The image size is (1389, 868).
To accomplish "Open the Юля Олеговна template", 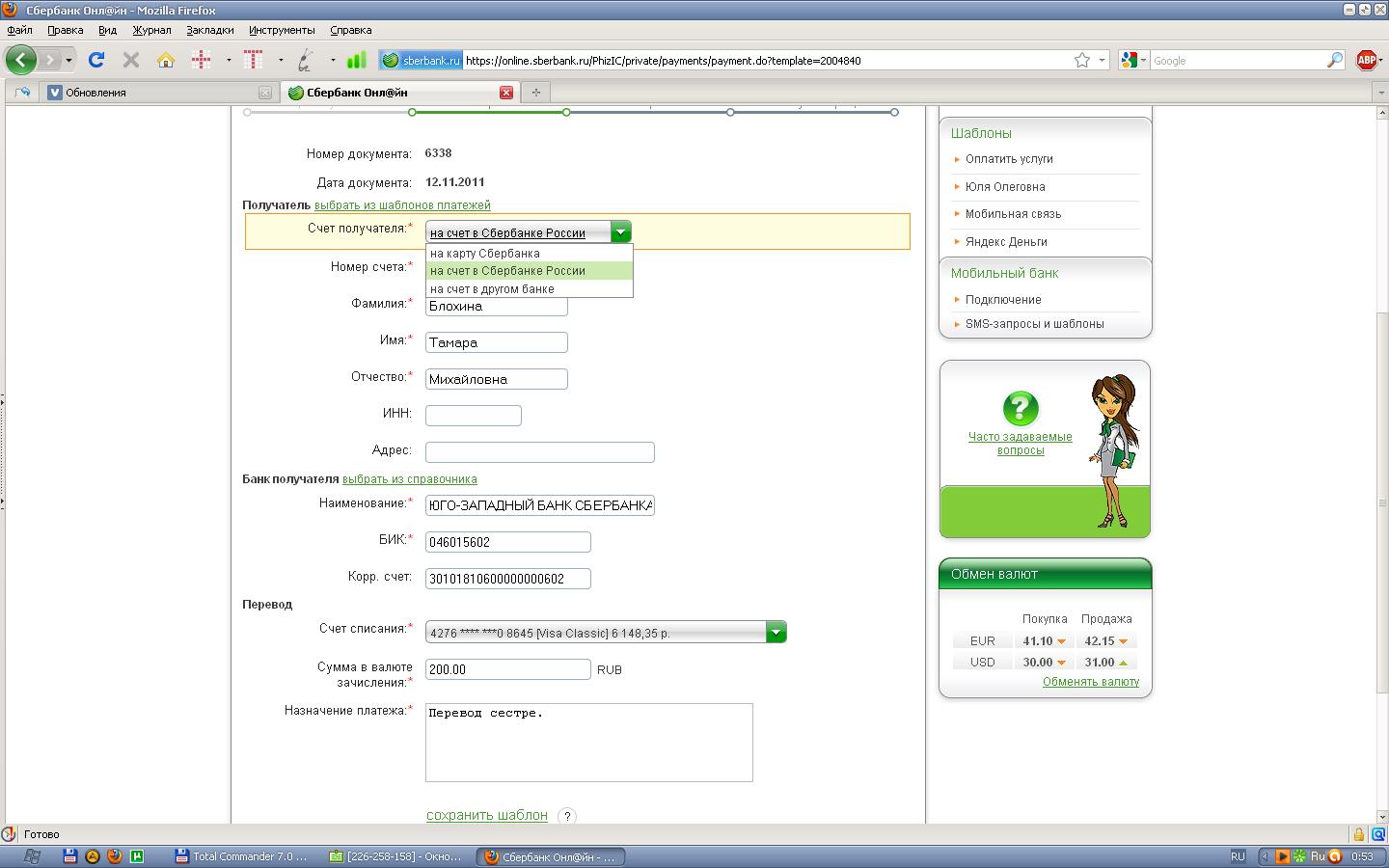I will coord(1005,187).
